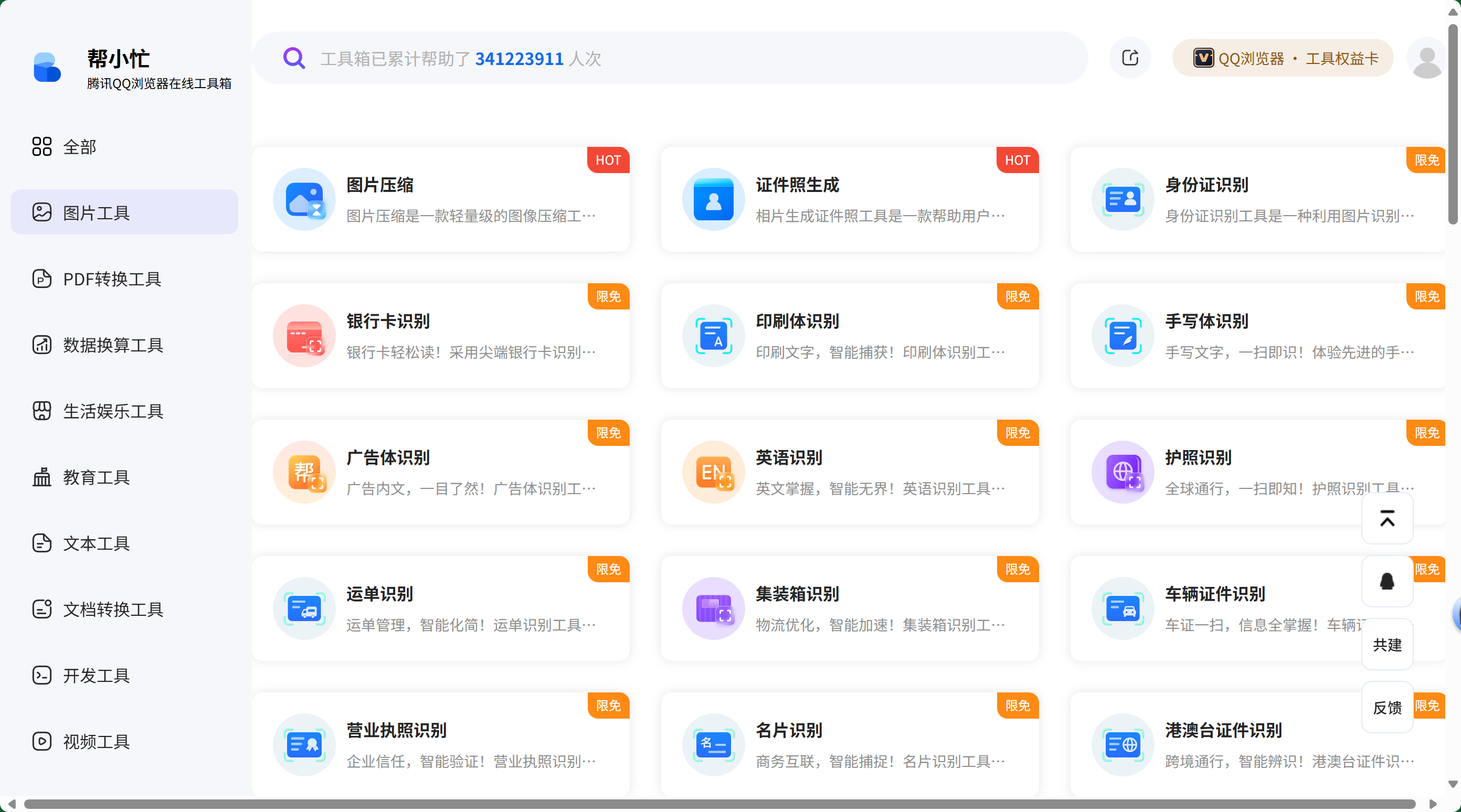Click the horizontal scrollbar right arrow
The height and width of the screenshot is (812, 1461).
point(1433,804)
